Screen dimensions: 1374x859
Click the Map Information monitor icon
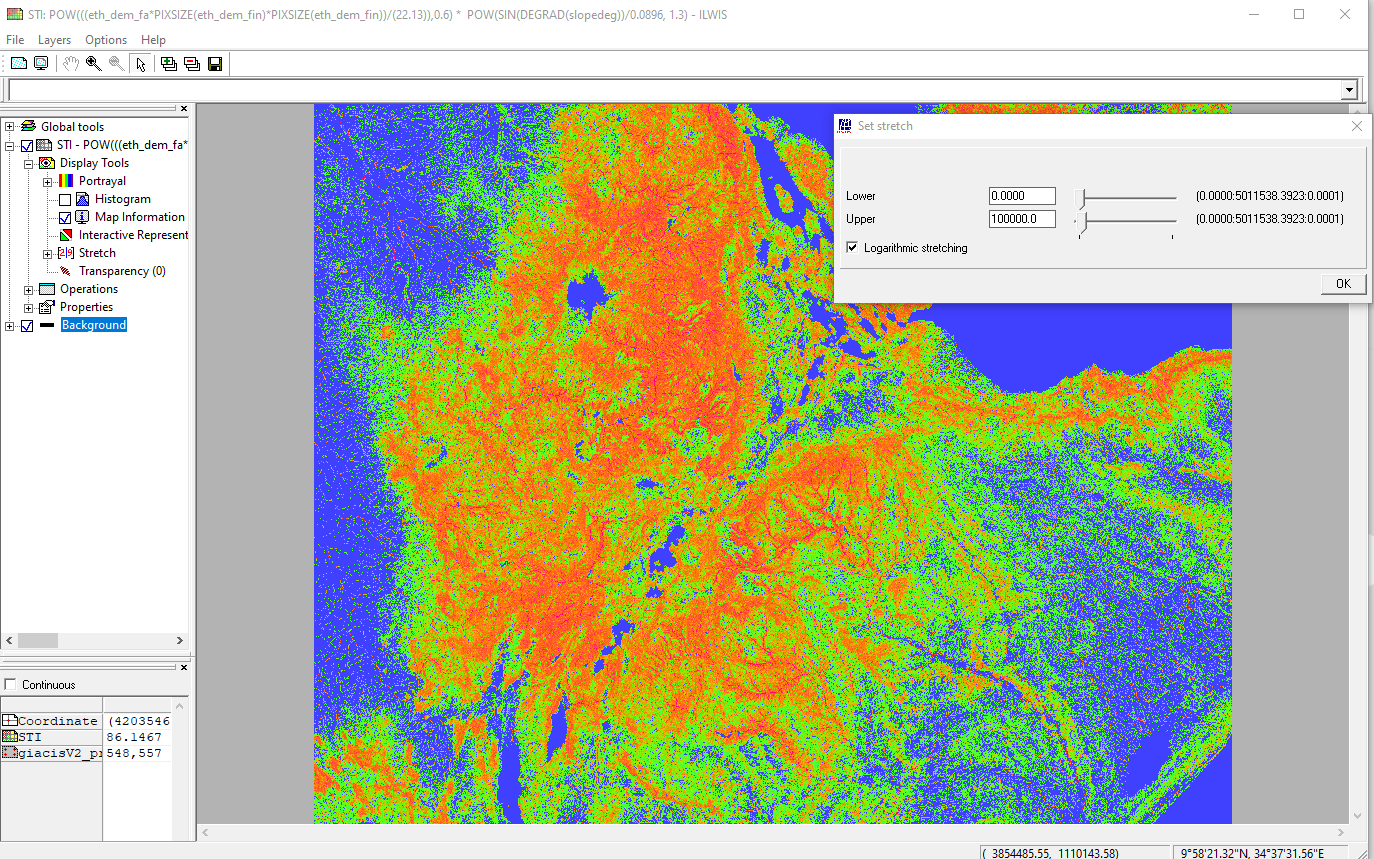click(x=82, y=217)
